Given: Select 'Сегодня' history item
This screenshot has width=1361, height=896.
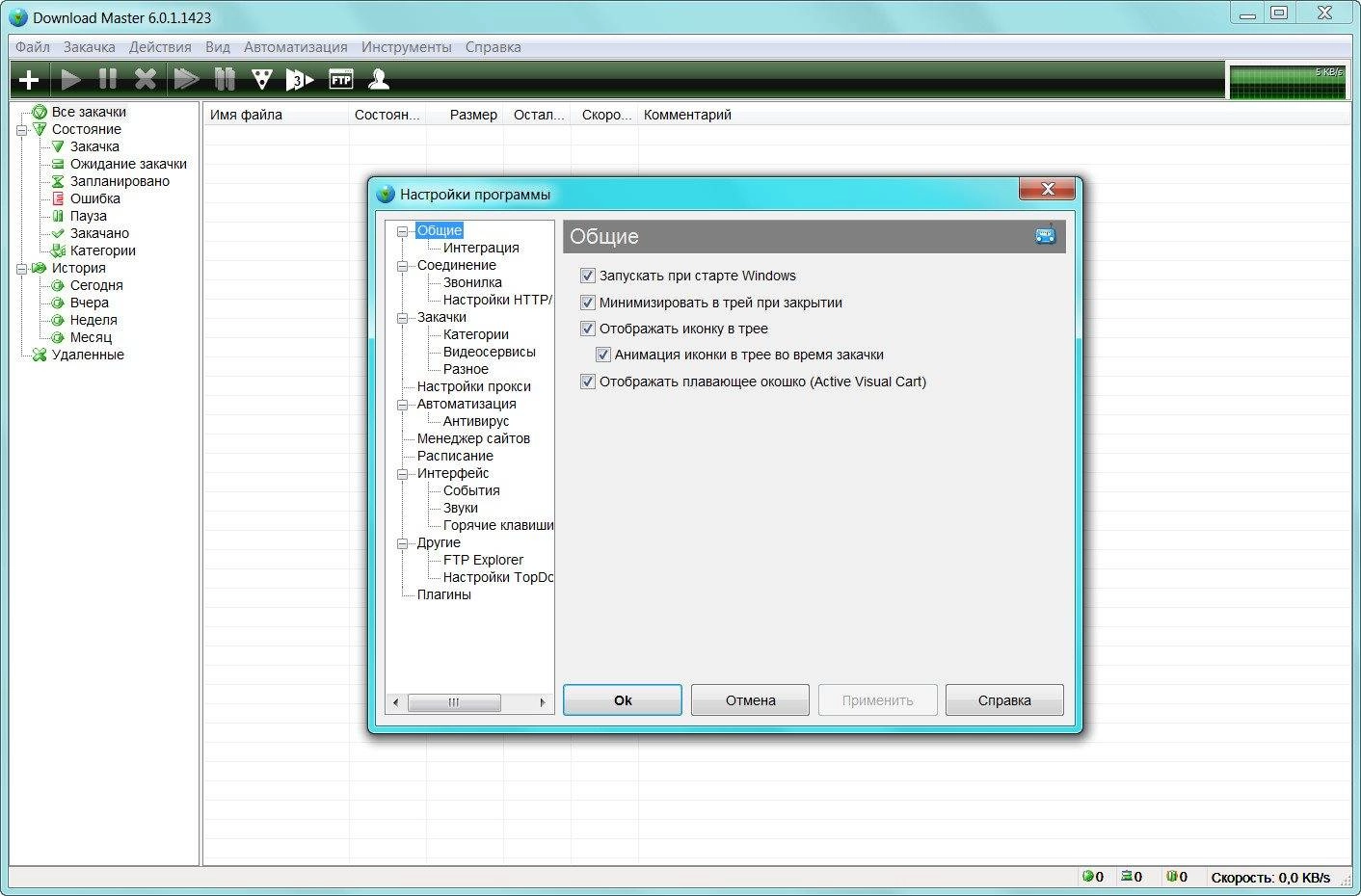Looking at the screenshot, I should [x=96, y=285].
